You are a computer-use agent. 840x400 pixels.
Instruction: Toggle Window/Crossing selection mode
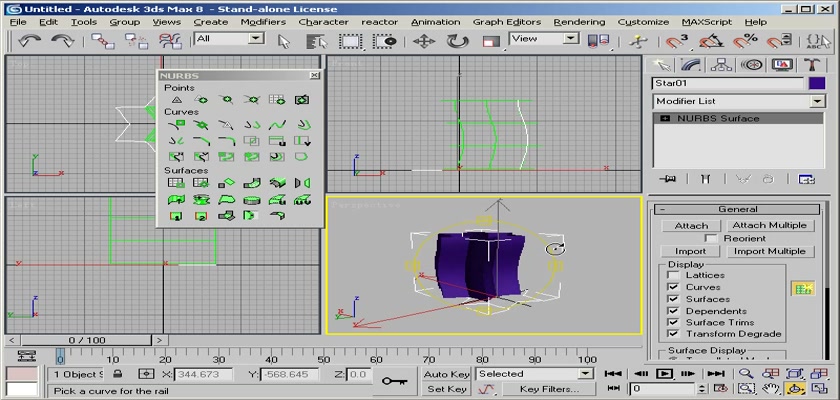385,41
